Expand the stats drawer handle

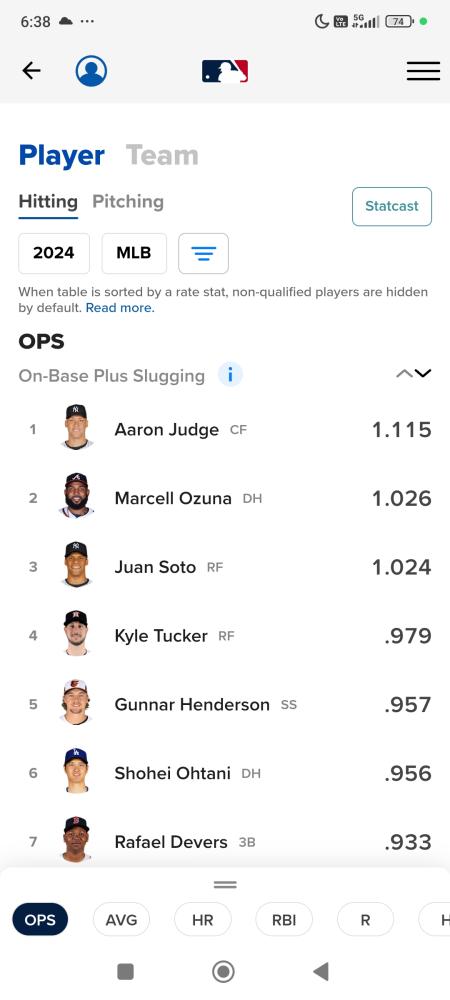click(225, 885)
